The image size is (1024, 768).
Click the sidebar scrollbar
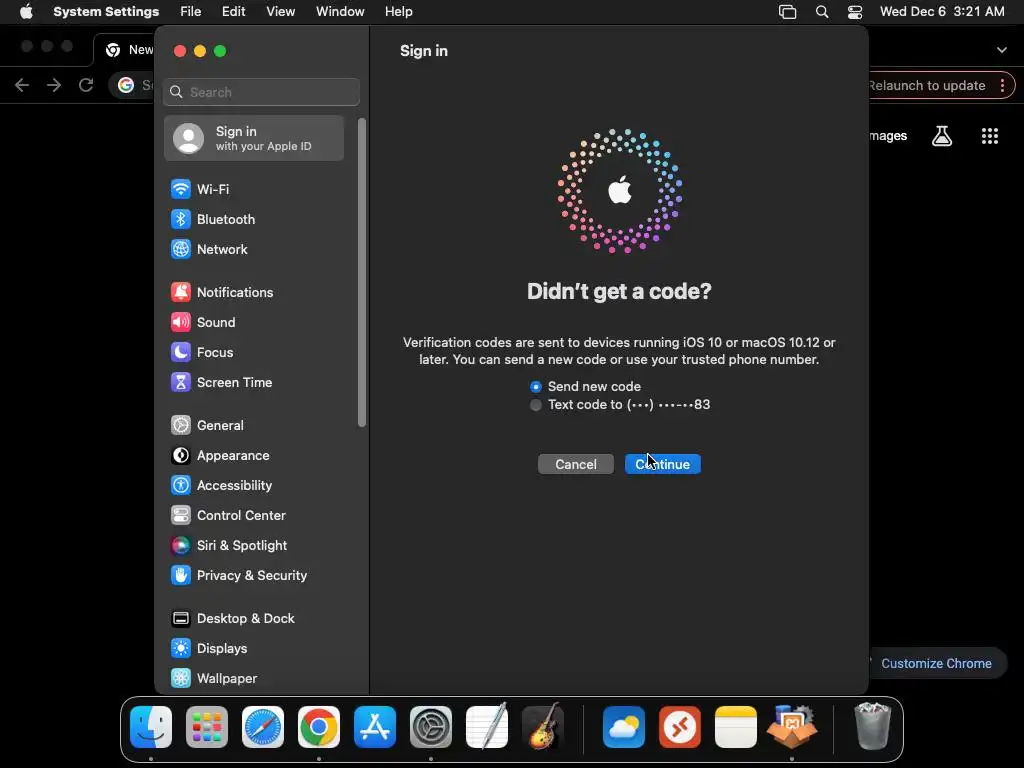click(362, 273)
